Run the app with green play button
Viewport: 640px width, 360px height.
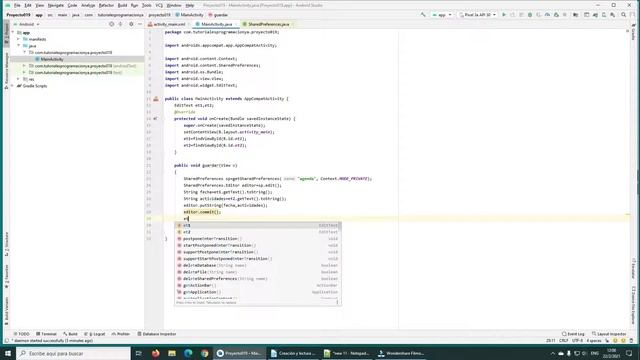pos(504,15)
